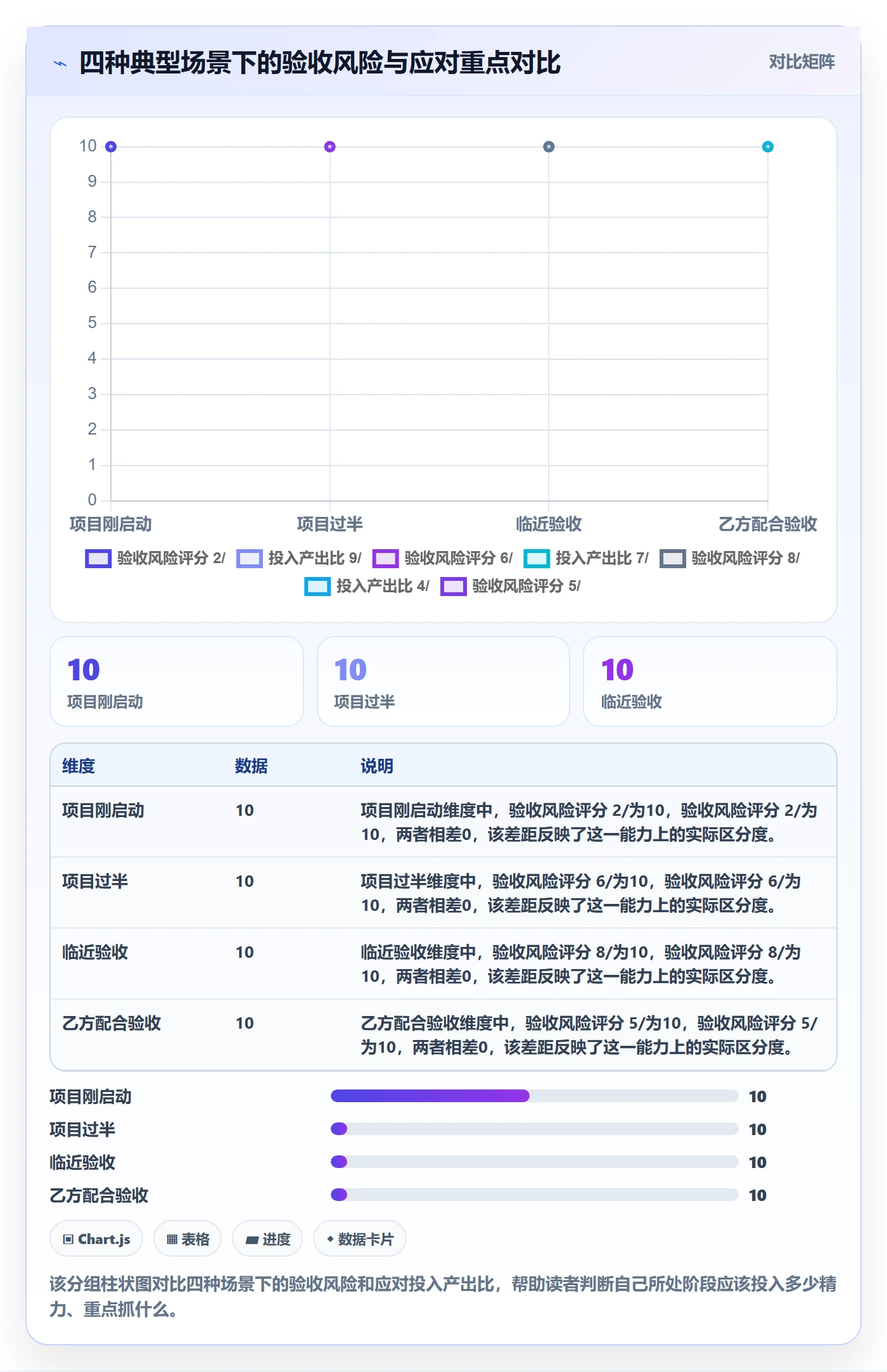Click the 临近验收 progress bar
Image resolution: width=887 pixels, height=1372 pixels.
[535, 1162]
